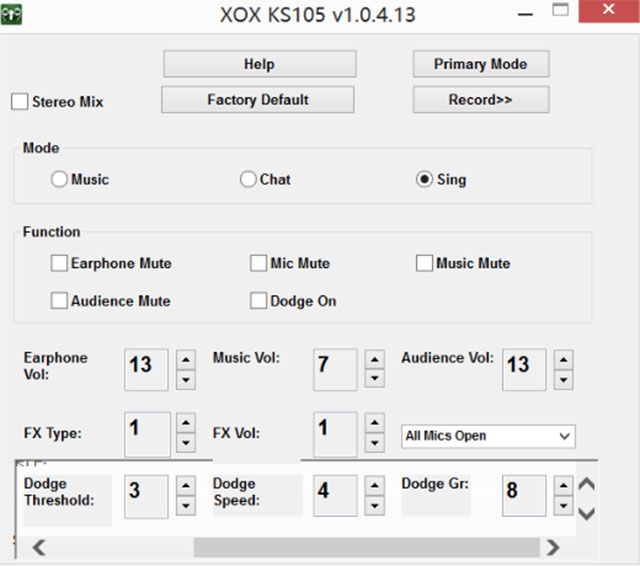
Task: Toggle the Music Mute checkbox
Action: tap(424, 263)
